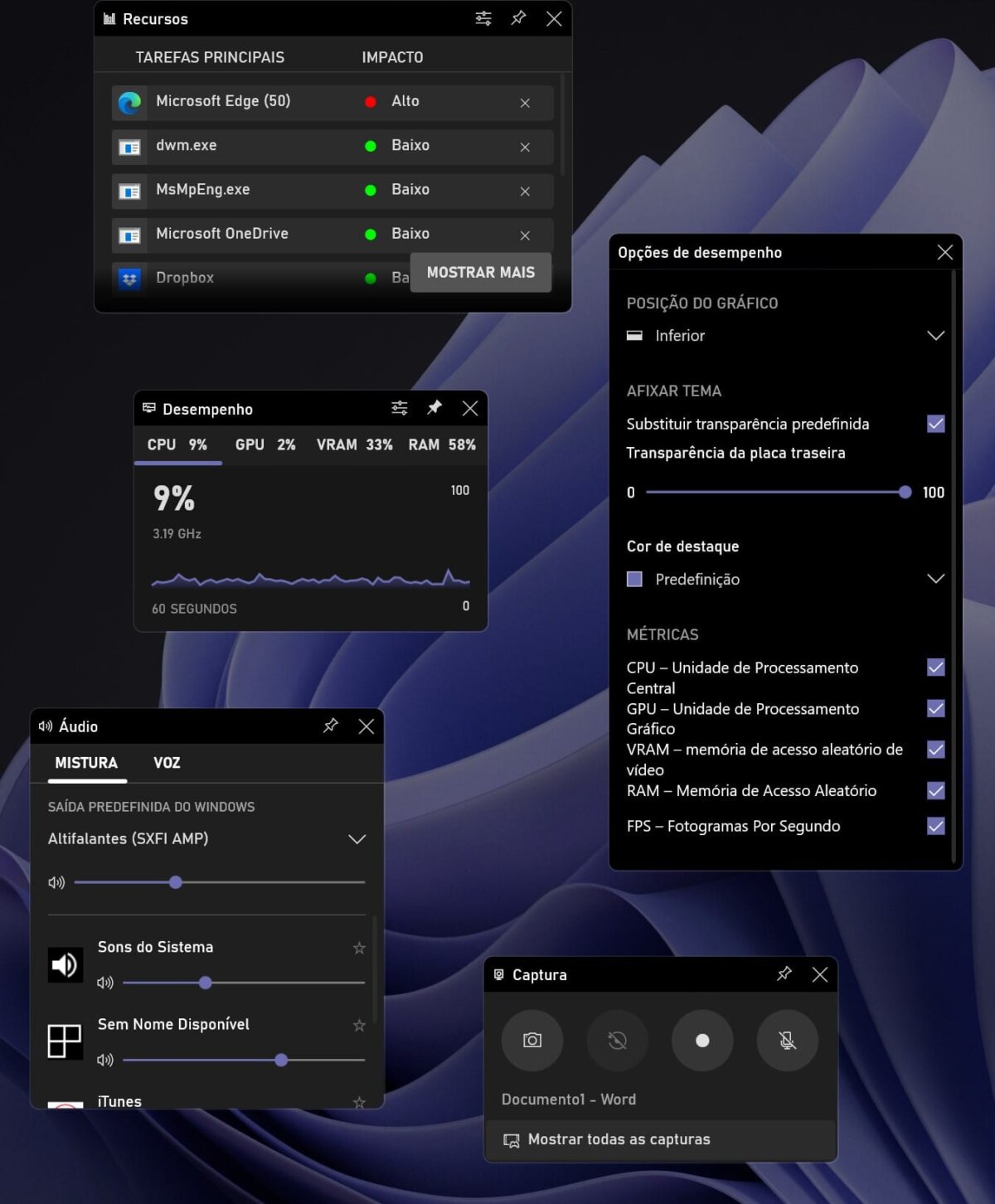This screenshot has height=1204, width=995.
Task: Click the 3.19 GHz value
Action: click(177, 534)
